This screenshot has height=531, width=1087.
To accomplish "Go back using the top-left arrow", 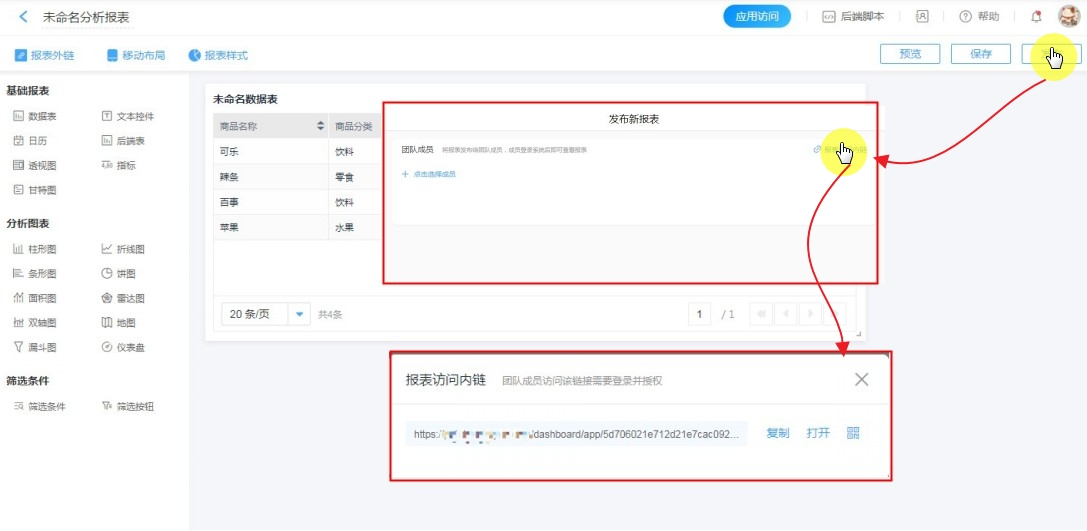I will [23, 17].
